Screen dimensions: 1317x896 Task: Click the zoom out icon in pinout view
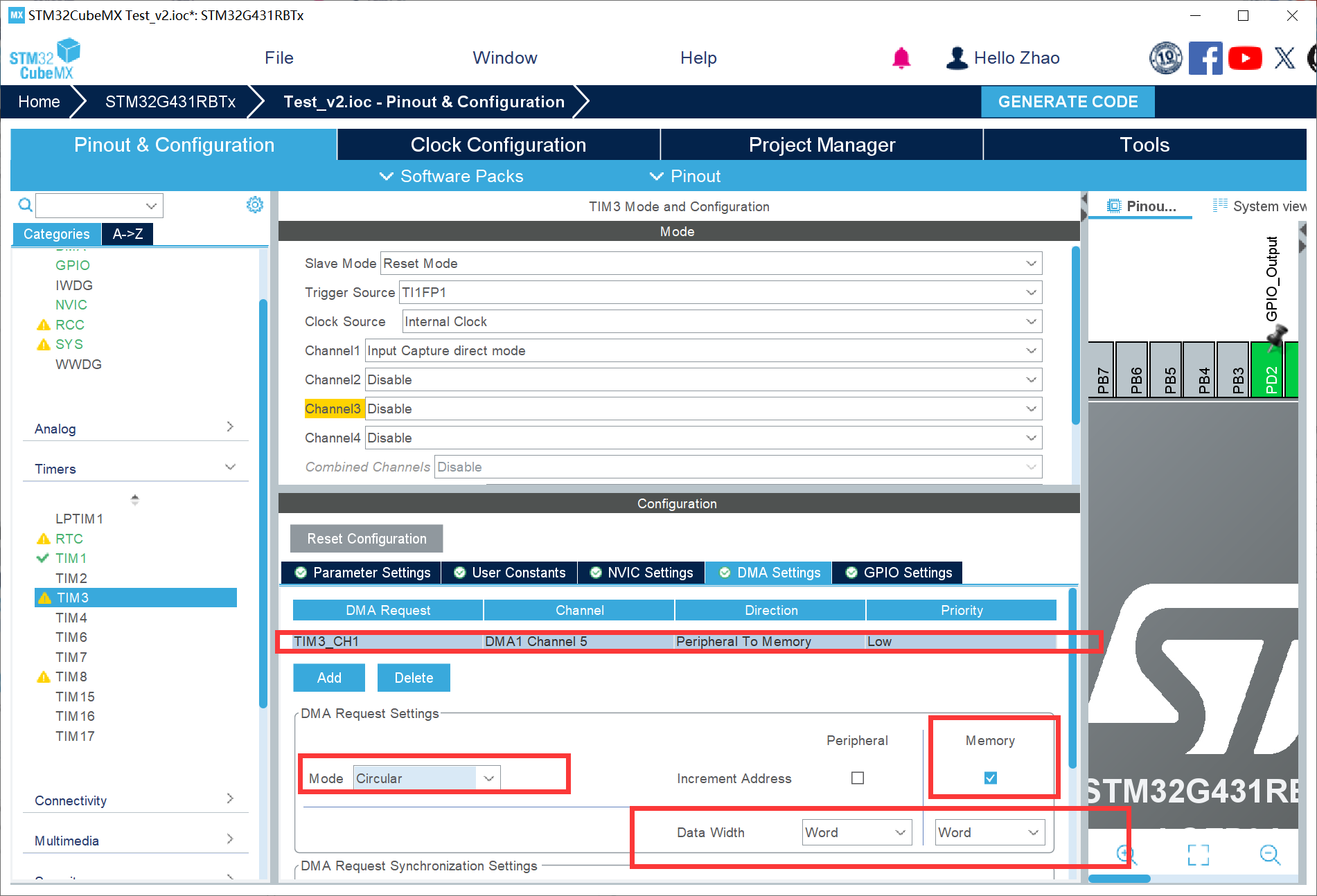(1269, 854)
